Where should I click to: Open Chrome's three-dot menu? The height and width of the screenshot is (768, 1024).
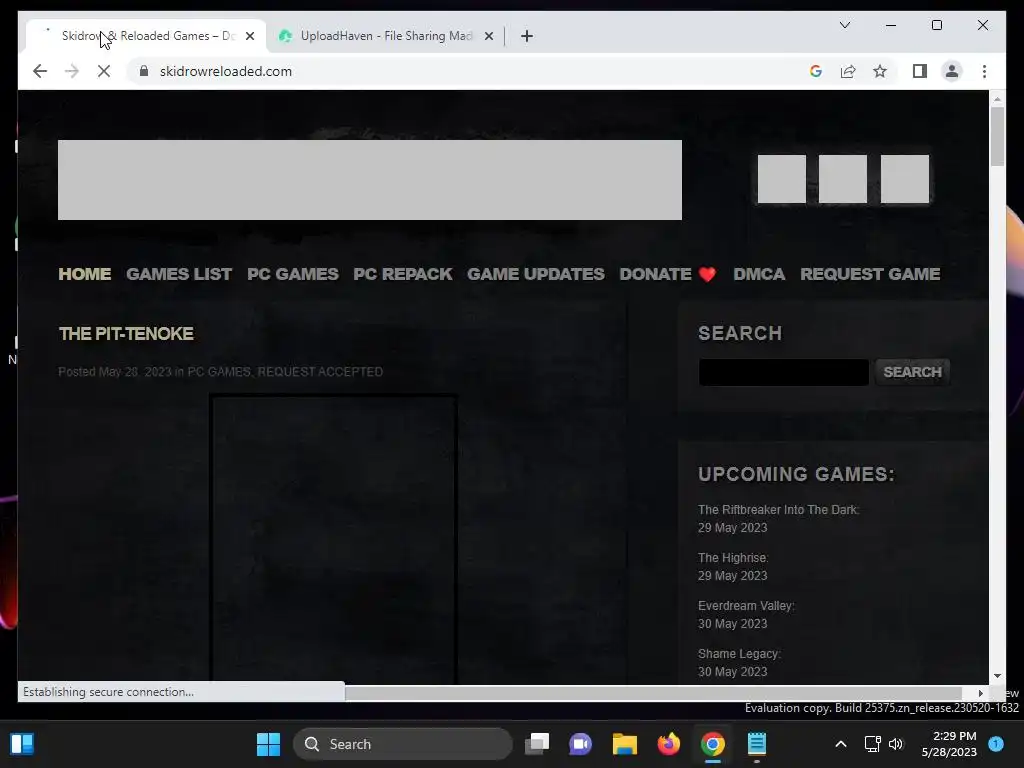(x=984, y=71)
